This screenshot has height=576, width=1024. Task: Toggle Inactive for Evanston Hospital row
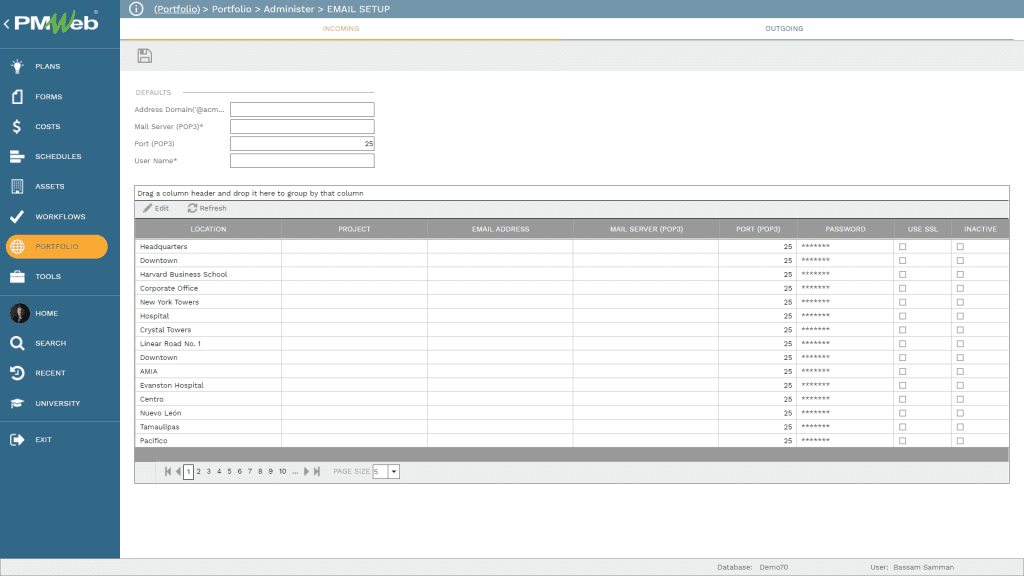(960, 385)
